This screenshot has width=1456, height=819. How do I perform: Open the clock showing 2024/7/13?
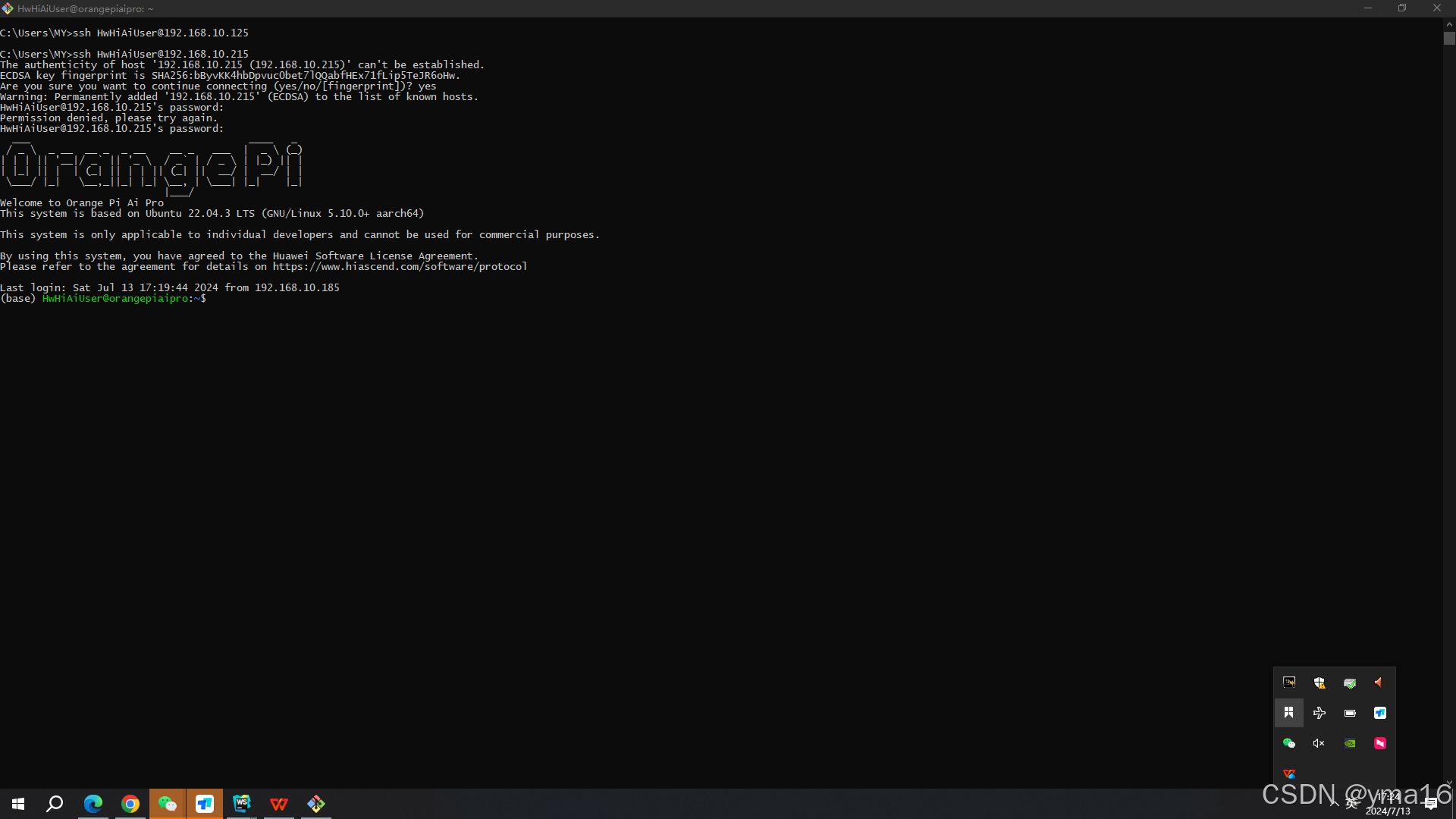(x=1389, y=804)
